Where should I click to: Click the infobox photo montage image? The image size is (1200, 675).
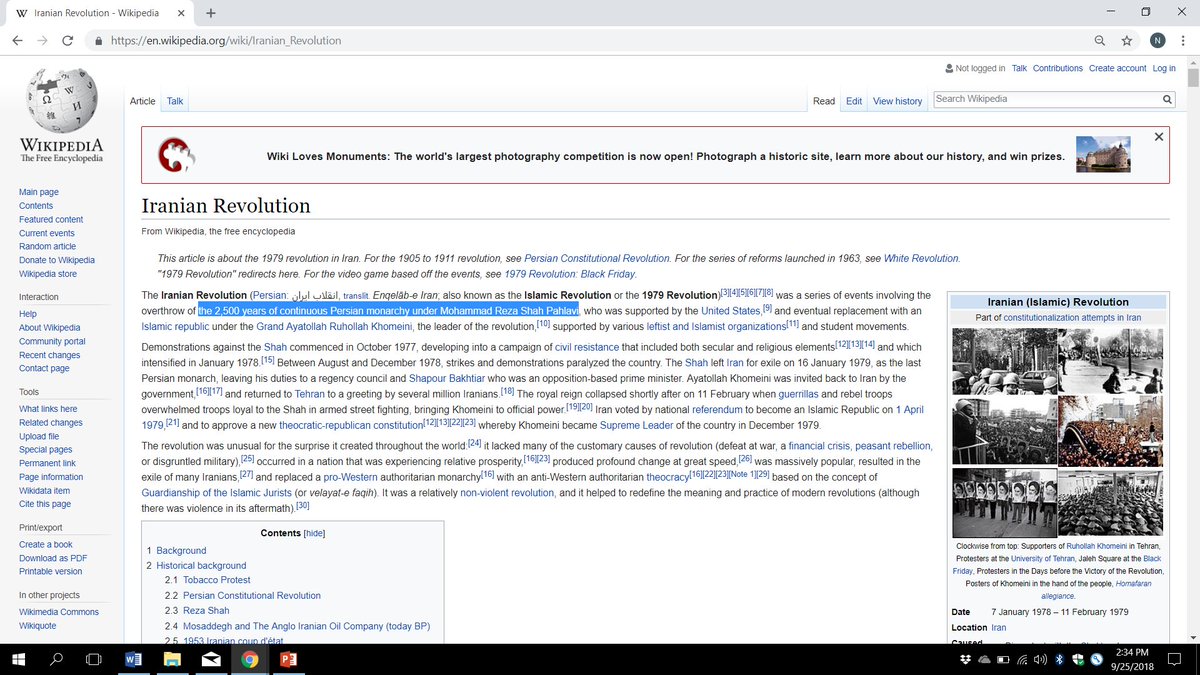coord(1058,432)
